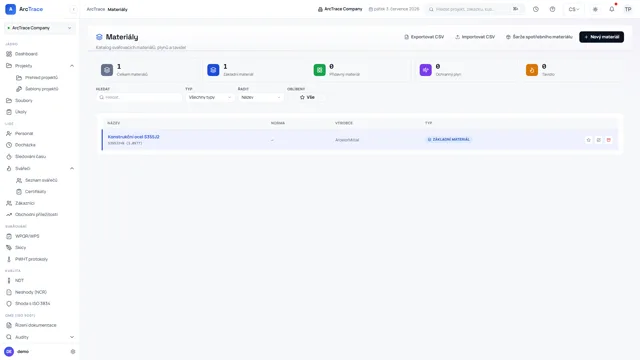Viewport: 640px width, 360px height.
Task: Expand the Audity sidebar group
Action: [x=72, y=337]
